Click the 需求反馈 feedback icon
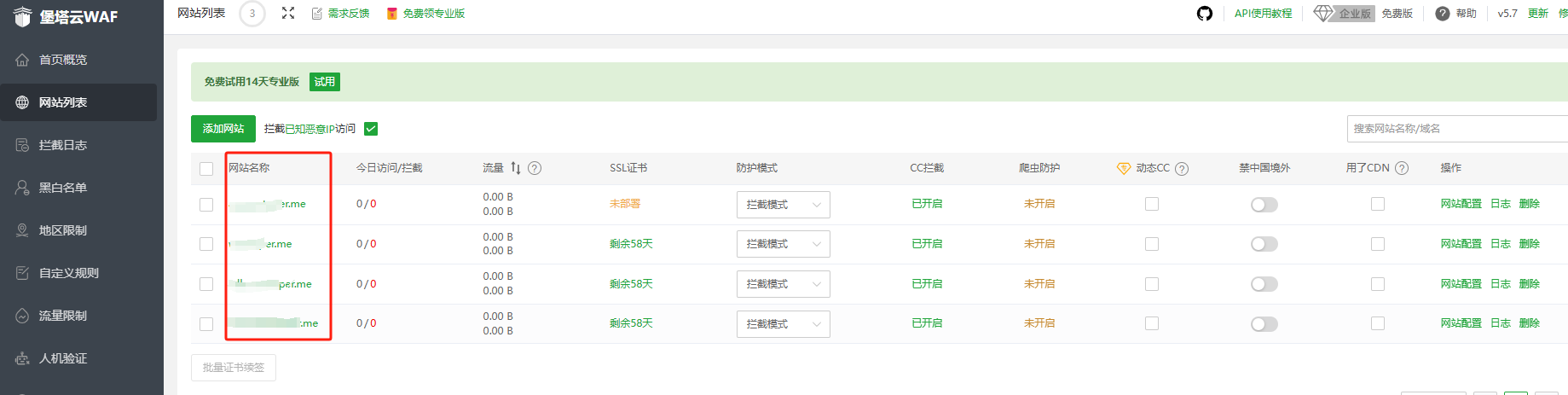This screenshot has width=1568, height=395. (x=317, y=14)
